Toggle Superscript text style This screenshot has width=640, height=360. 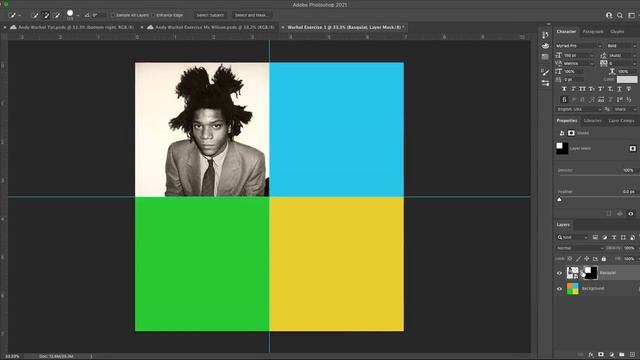click(x=601, y=89)
